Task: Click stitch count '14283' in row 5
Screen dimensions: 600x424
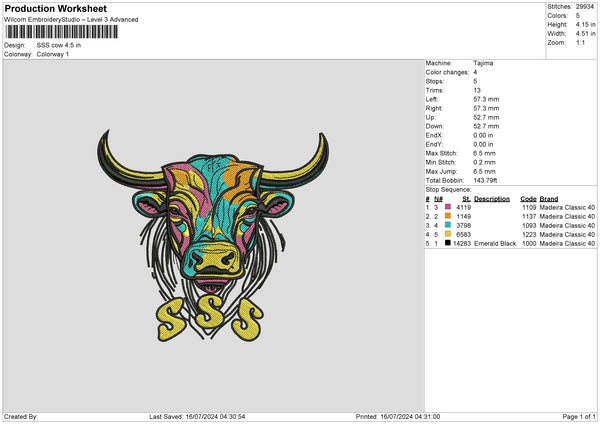Action: 462,243
